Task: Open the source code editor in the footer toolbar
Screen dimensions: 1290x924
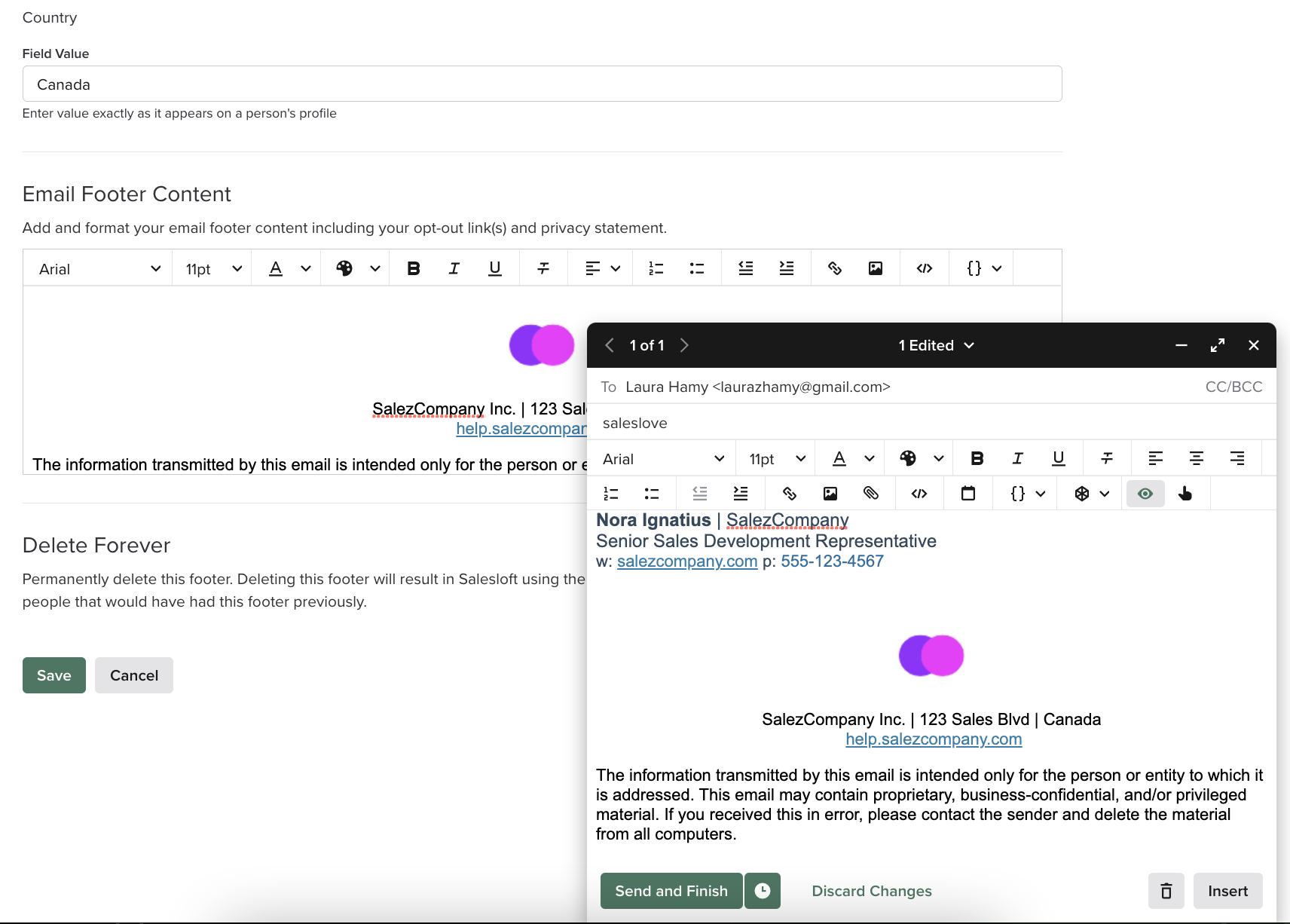Action: (925, 268)
